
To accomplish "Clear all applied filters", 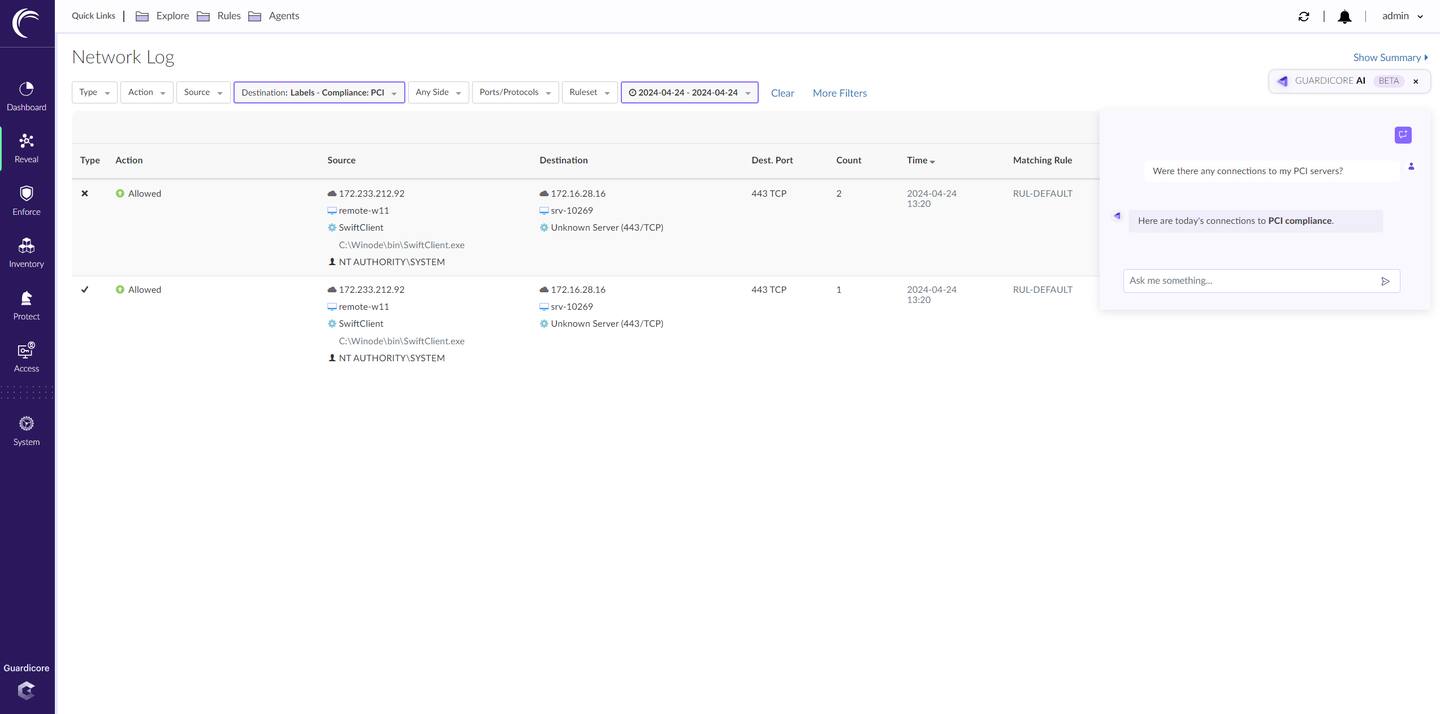I will pyautogui.click(x=782, y=93).
